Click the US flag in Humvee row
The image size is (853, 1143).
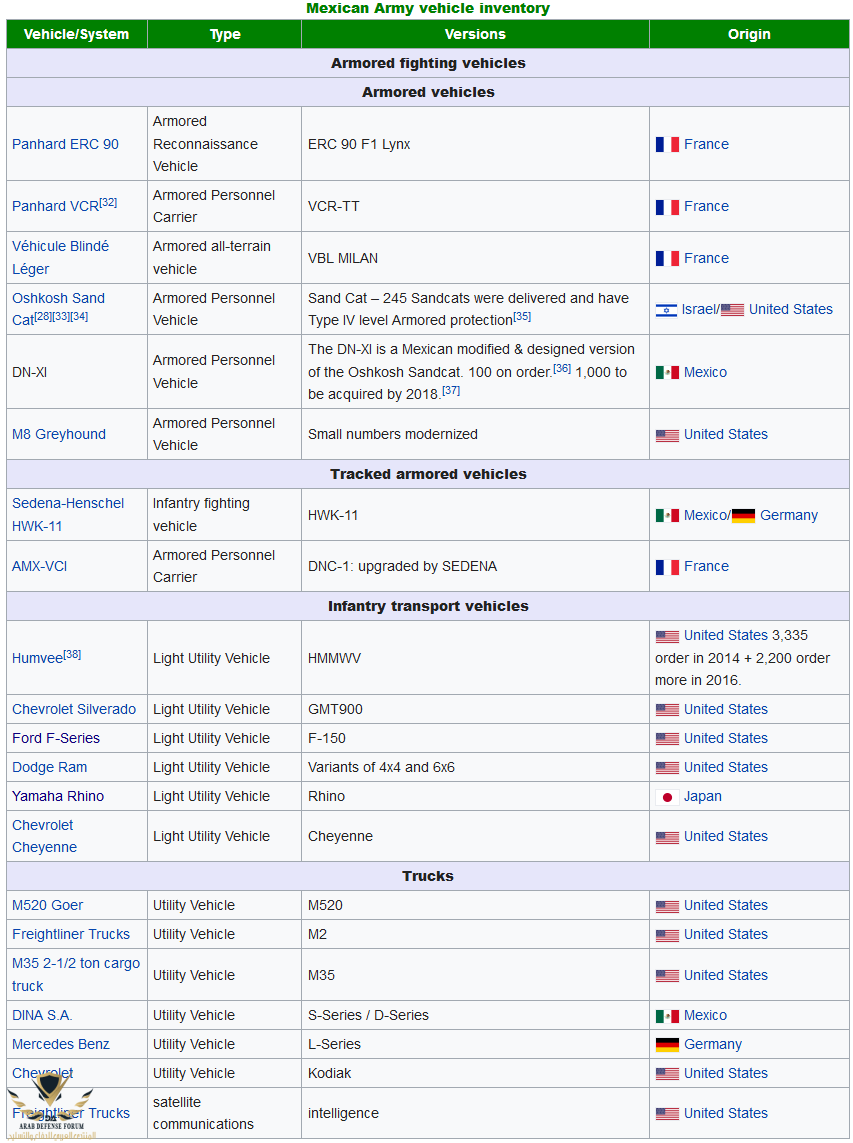[667, 636]
